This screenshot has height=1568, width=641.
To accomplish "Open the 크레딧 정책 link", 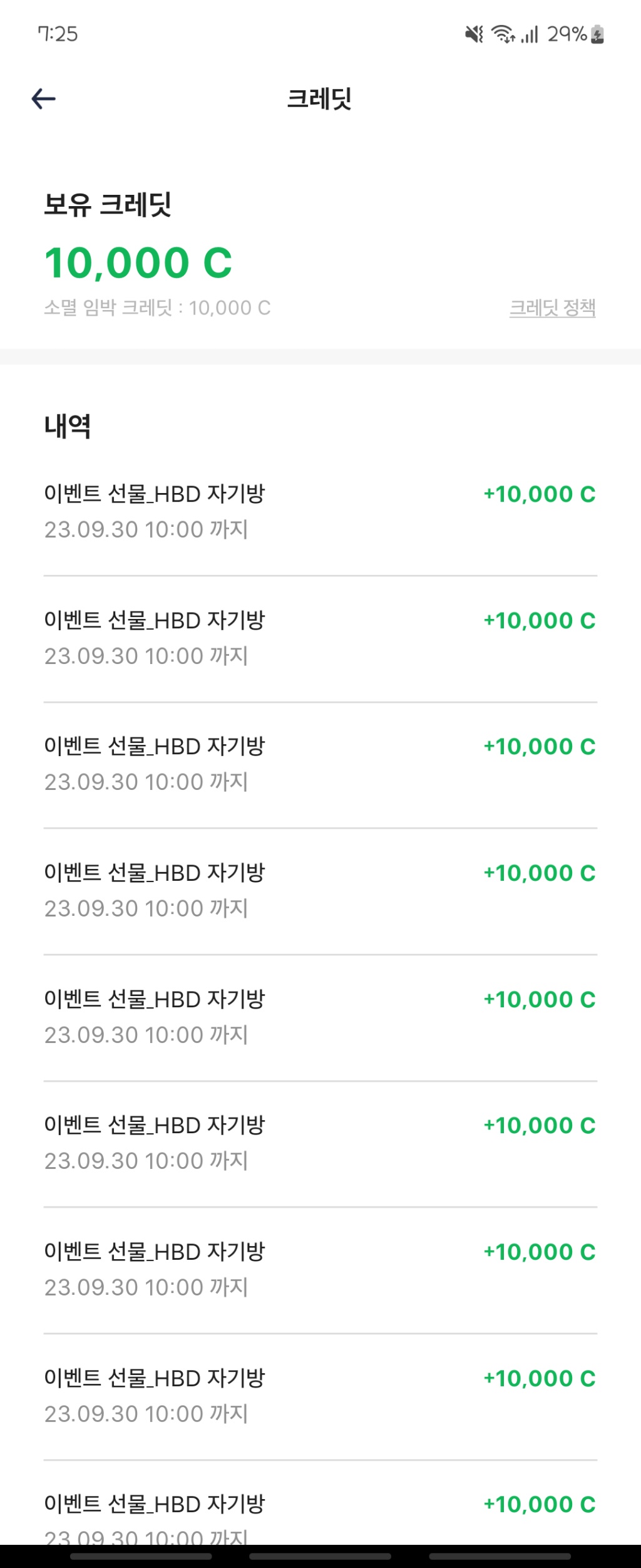I will click(552, 308).
